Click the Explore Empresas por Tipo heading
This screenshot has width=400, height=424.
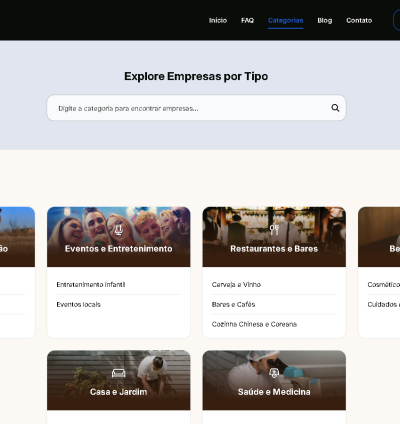(x=196, y=76)
